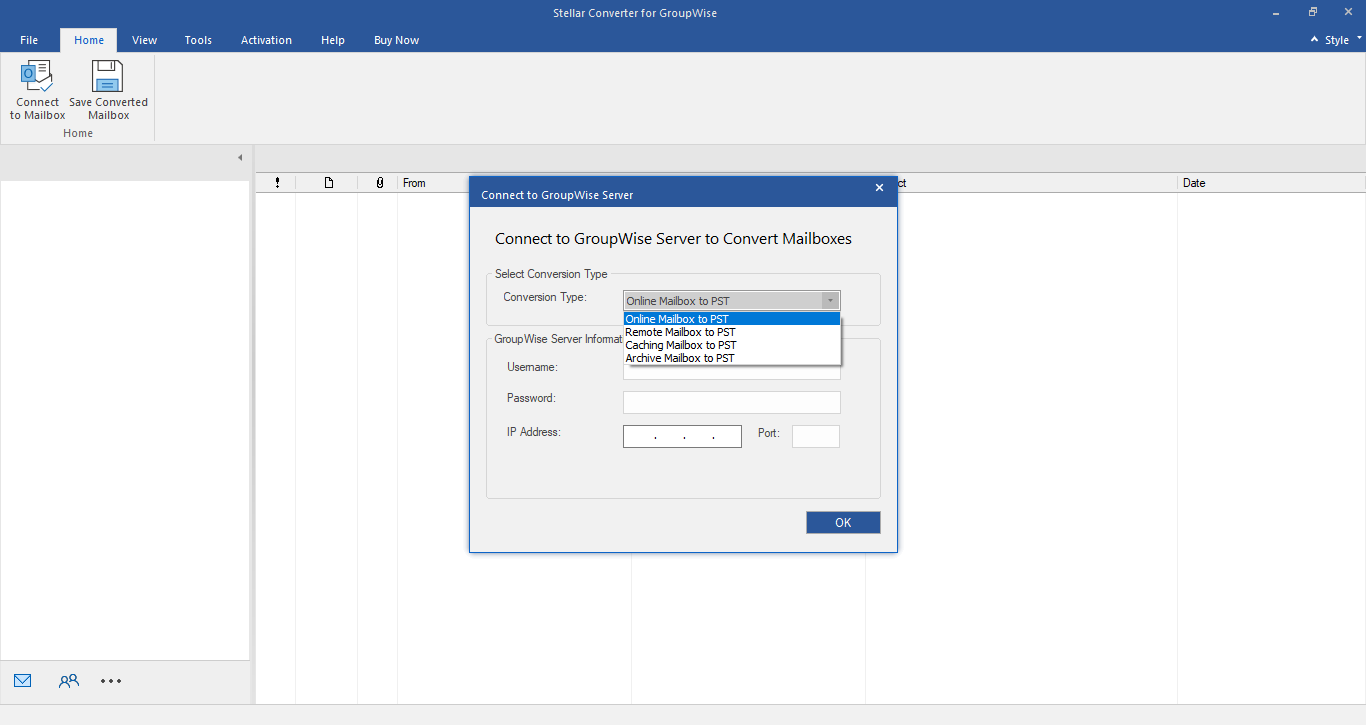Image resolution: width=1366 pixels, height=725 pixels.
Task: Click the Buy Now tab
Action: tap(396, 40)
